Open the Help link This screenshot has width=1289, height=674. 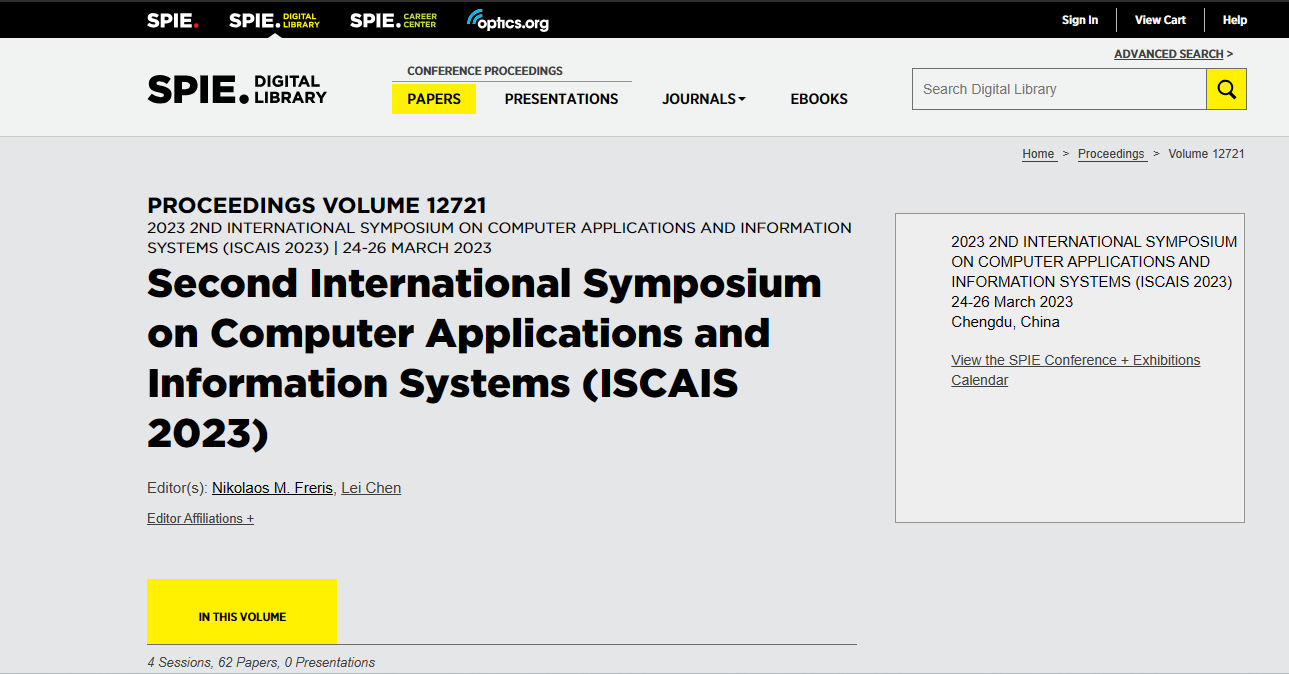[x=1235, y=20]
